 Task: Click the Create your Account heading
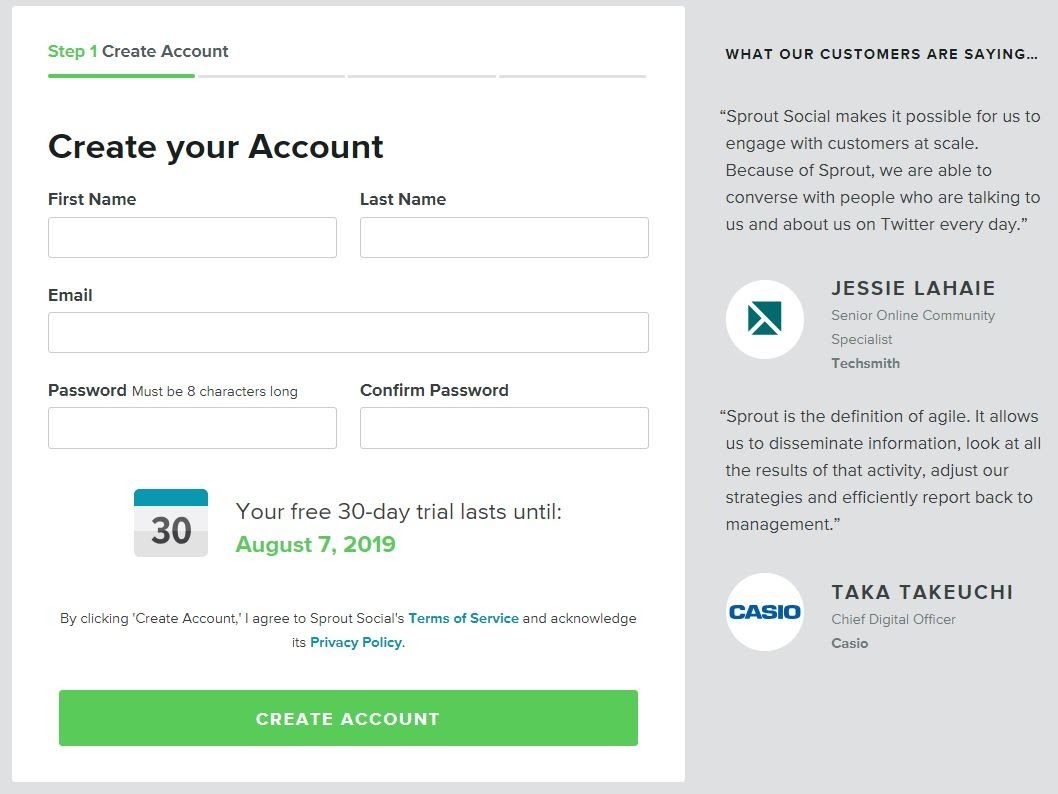pos(216,147)
